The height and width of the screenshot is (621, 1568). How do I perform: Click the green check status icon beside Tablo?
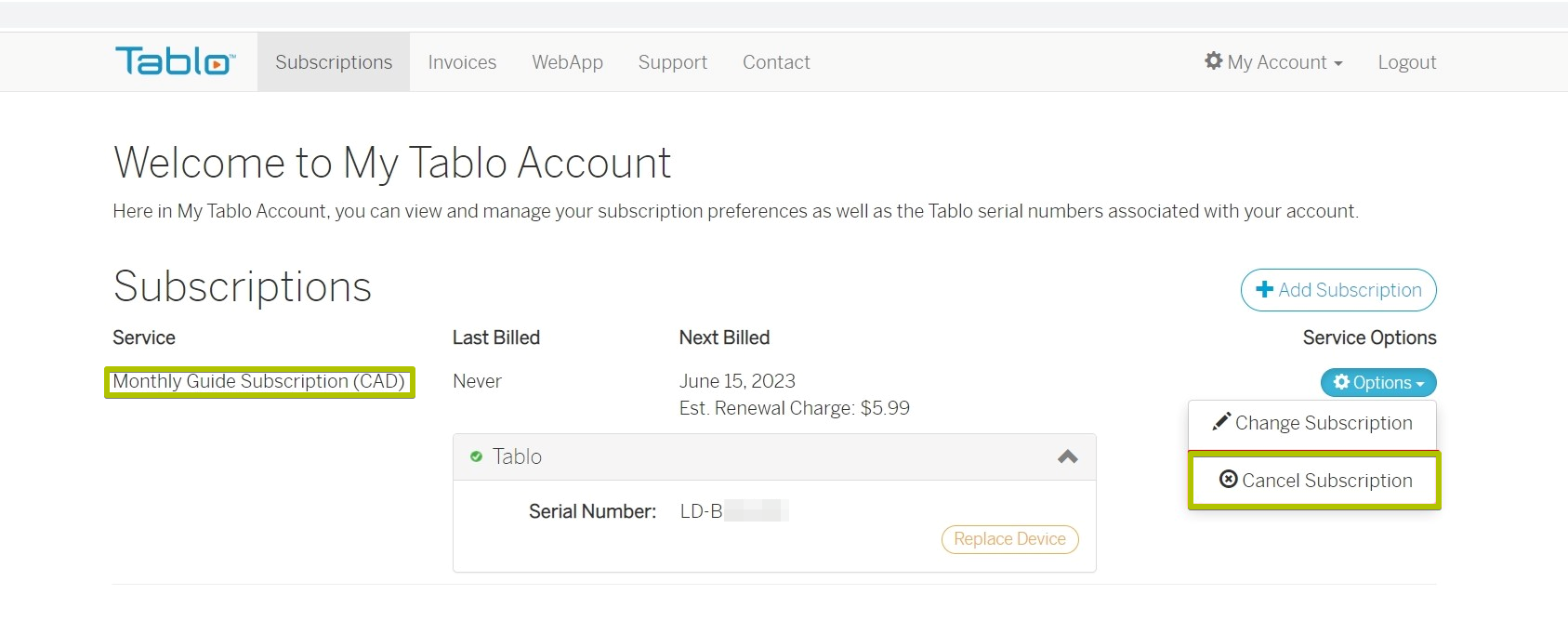click(476, 456)
